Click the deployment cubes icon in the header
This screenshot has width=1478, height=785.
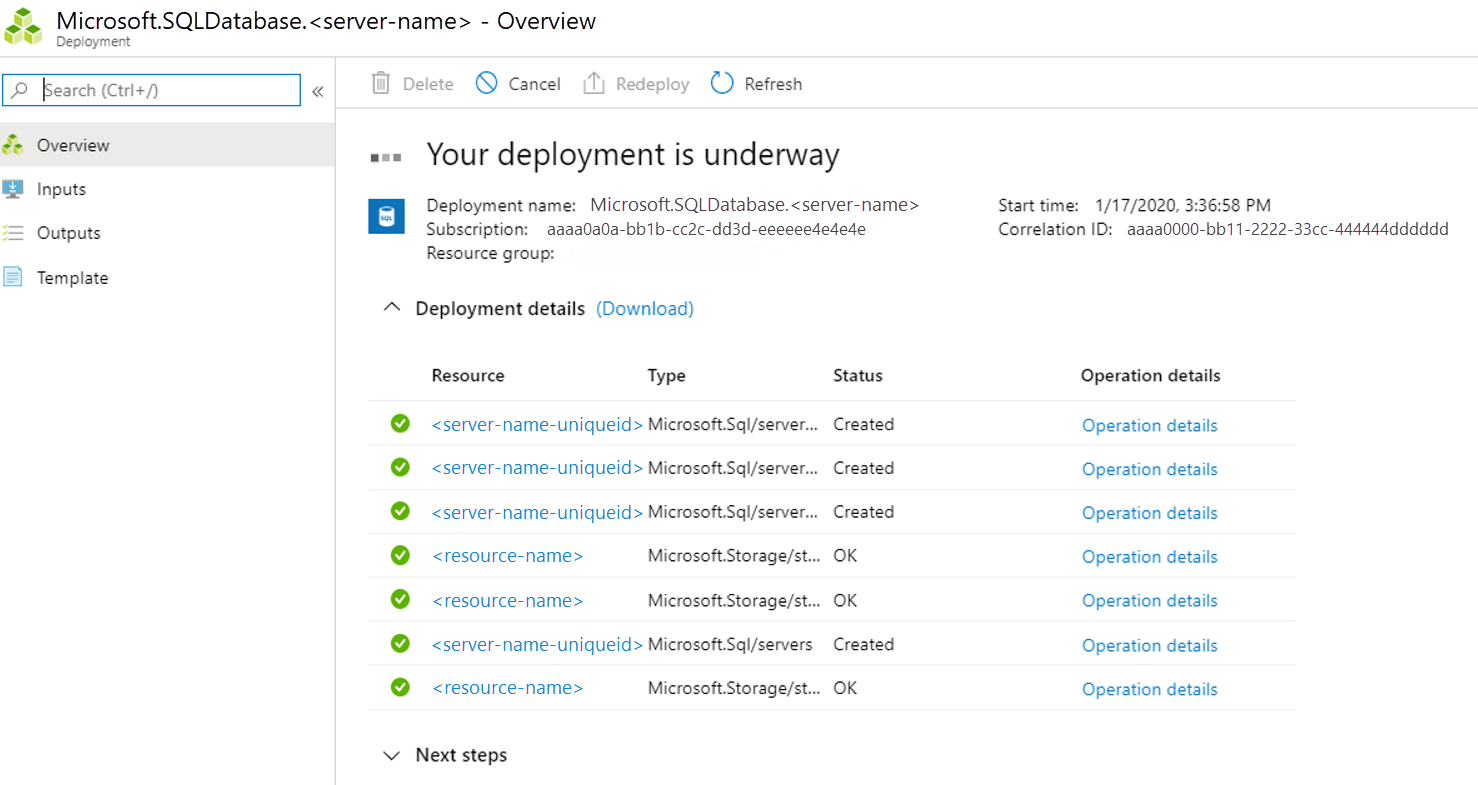coord(24,27)
